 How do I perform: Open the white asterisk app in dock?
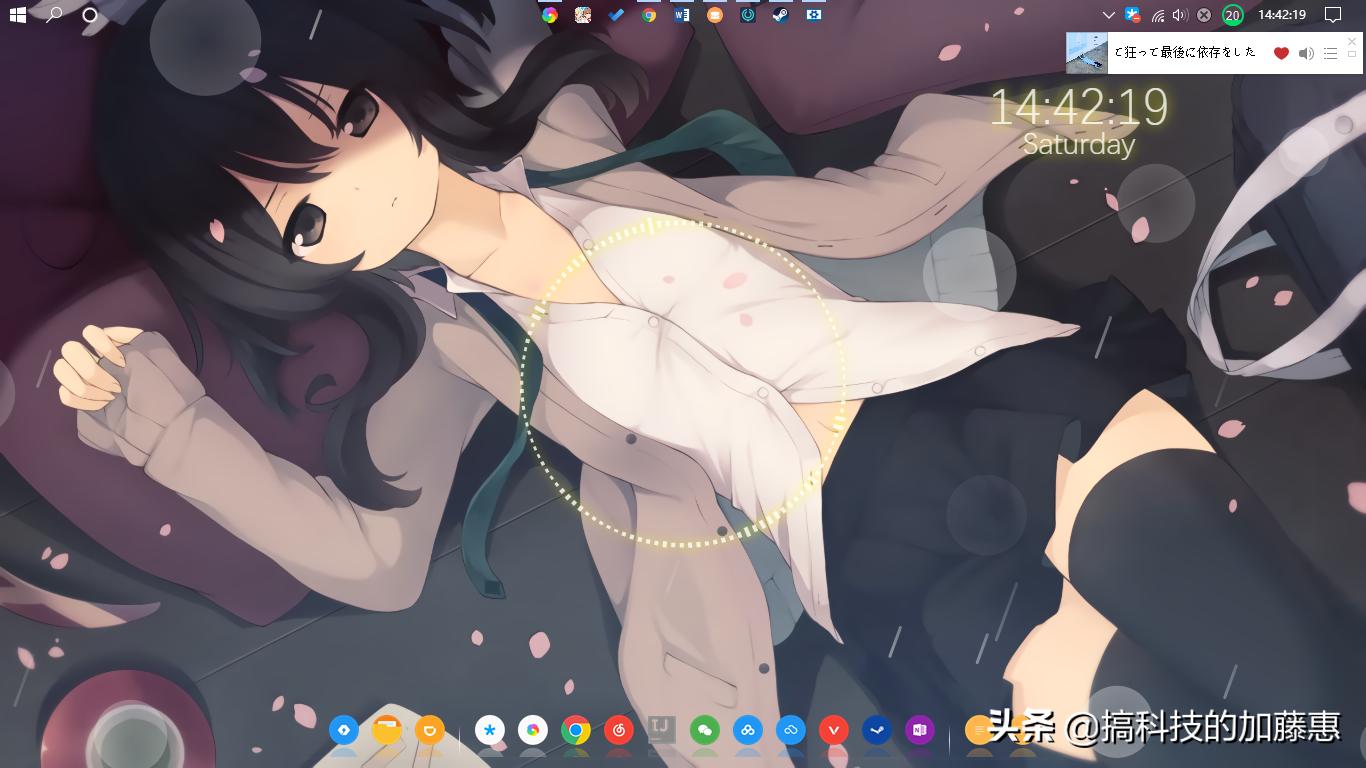(x=490, y=730)
